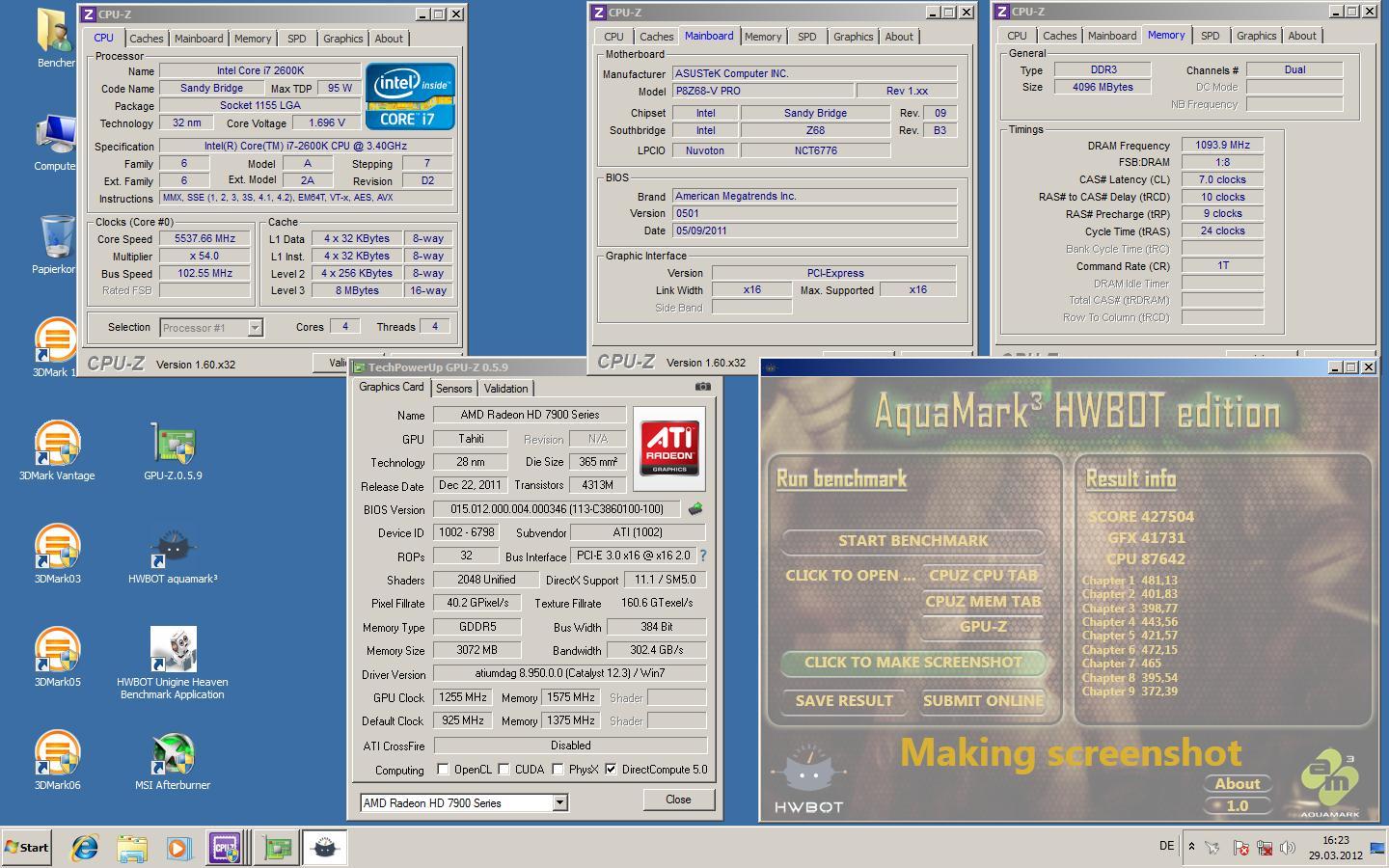The image size is (1389, 868).
Task: Open the 3DMark03 desktop shortcut
Action: (x=57, y=554)
